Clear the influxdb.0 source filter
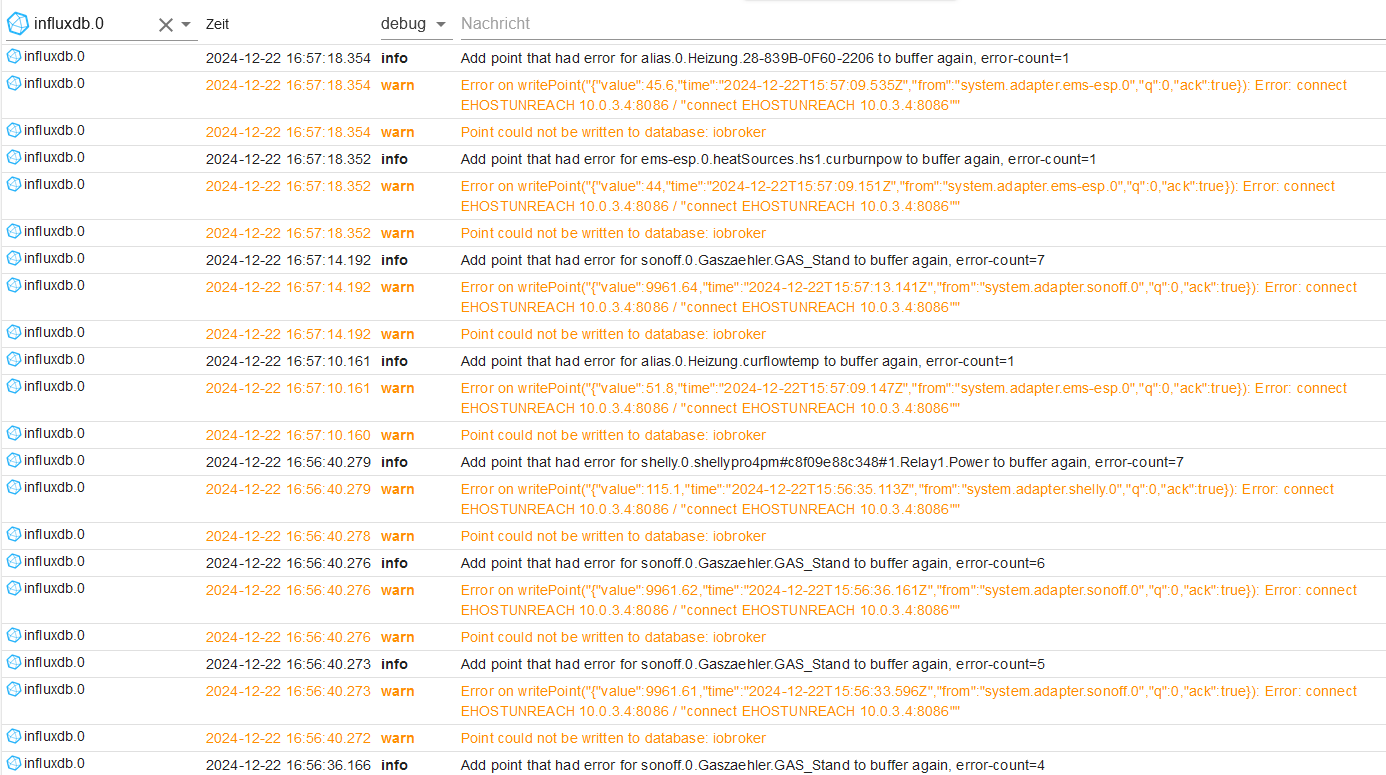The height and width of the screenshot is (775, 1386). 166,25
